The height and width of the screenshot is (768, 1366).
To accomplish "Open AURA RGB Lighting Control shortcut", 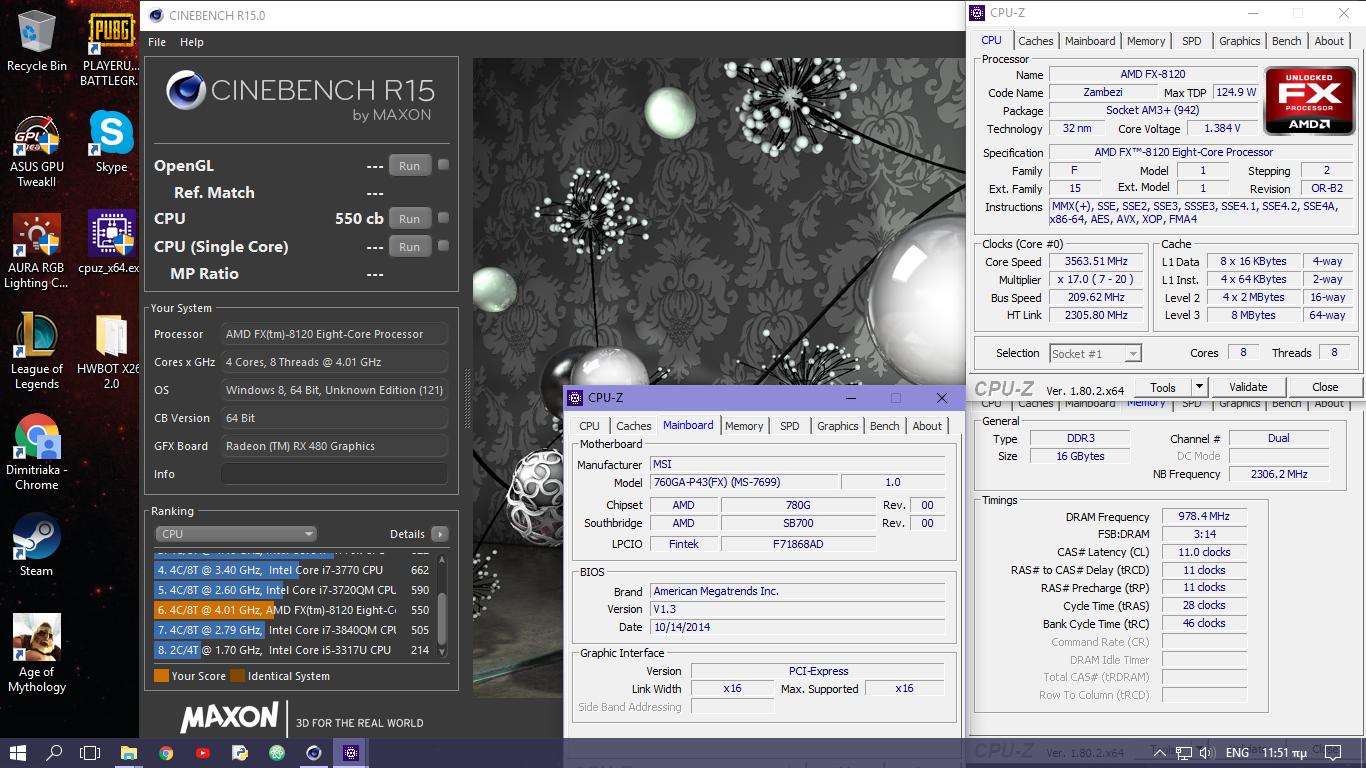I will coord(37,250).
